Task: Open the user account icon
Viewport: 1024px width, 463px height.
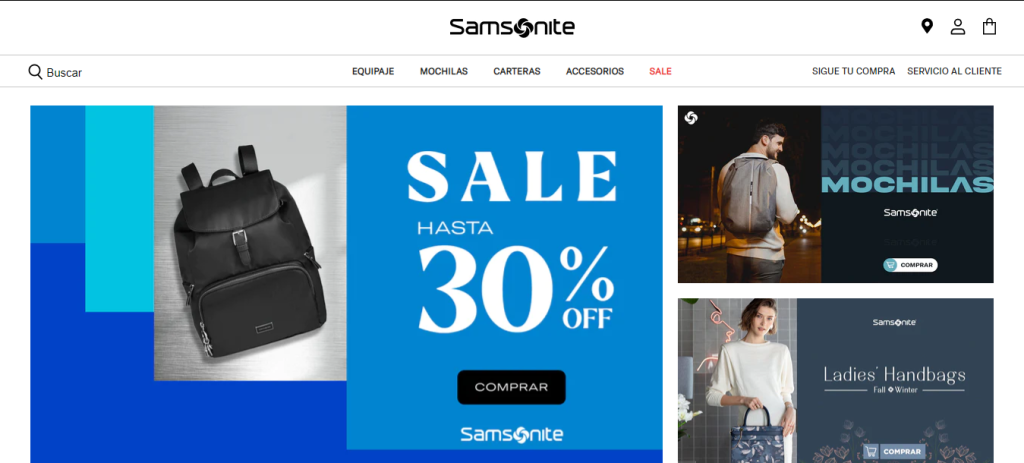Action: (x=957, y=27)
